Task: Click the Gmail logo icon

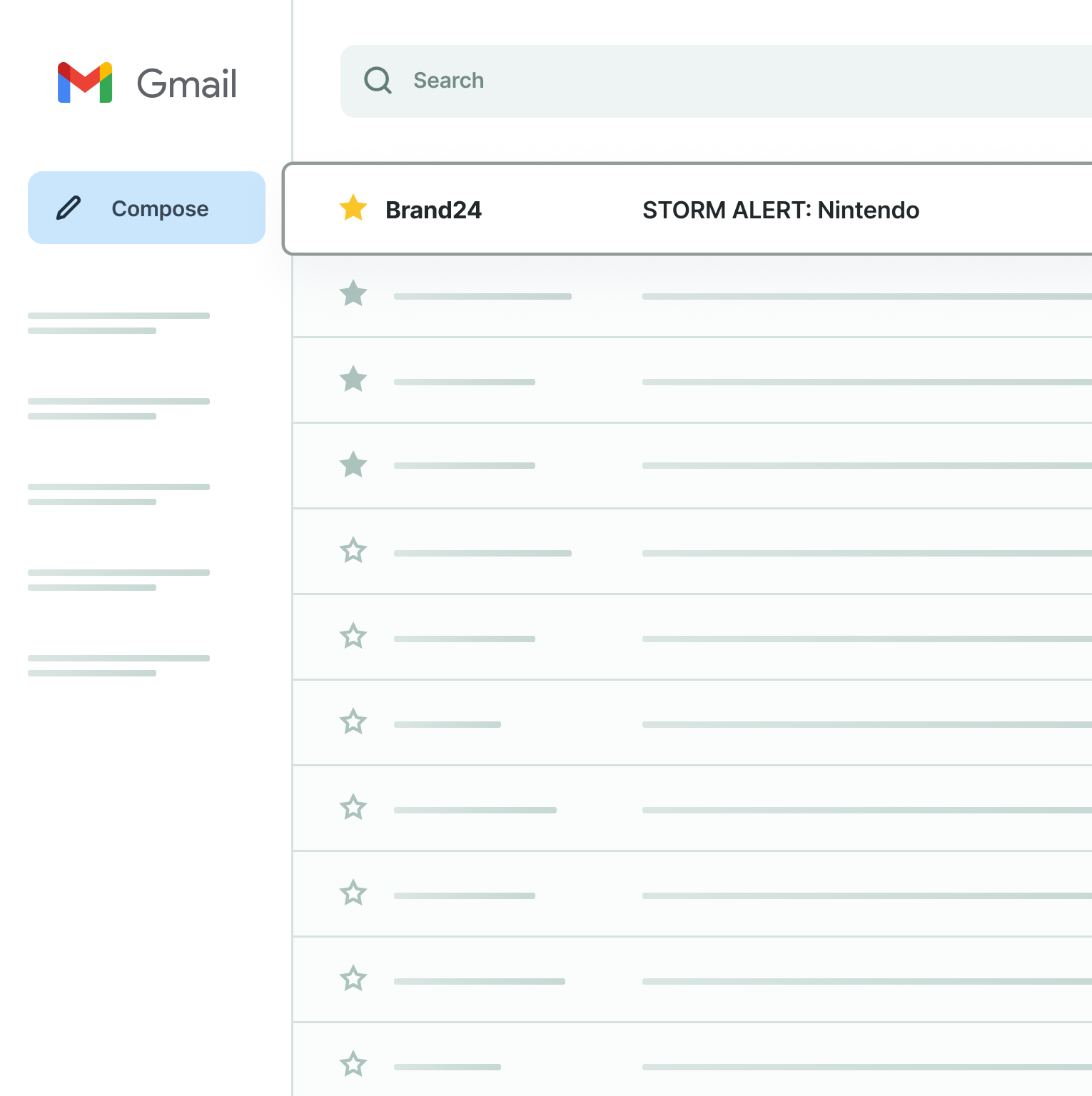Action: point(85,83)
